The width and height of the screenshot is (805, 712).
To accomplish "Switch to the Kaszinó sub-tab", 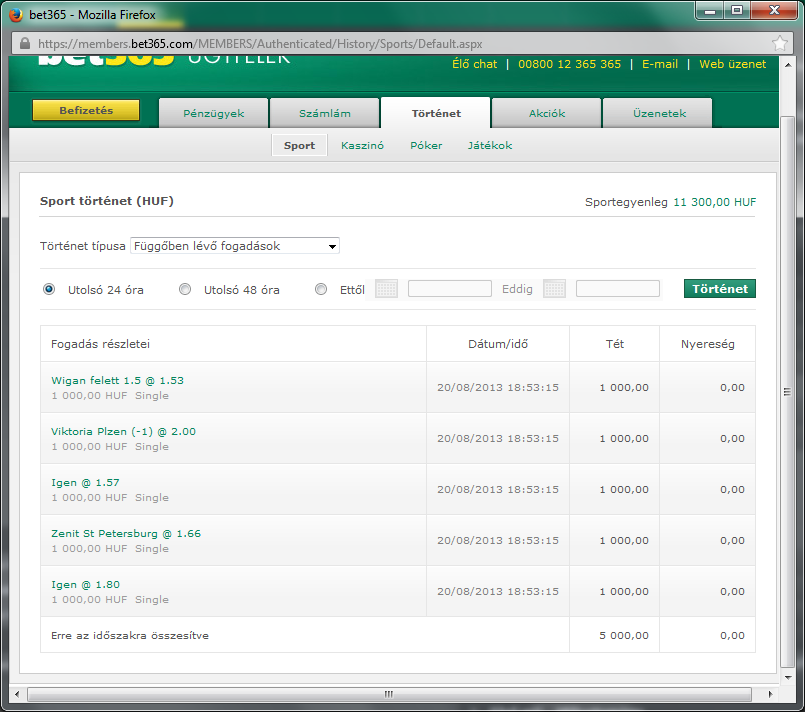I will [362, 145].
